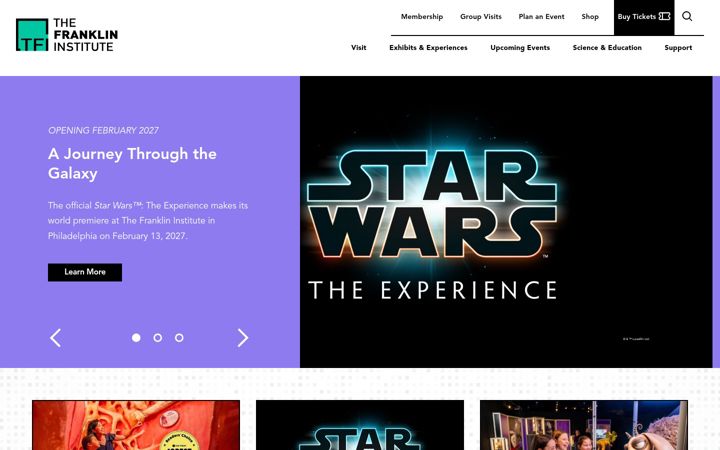Advance to next slide arrow

[x=243, y=338]
